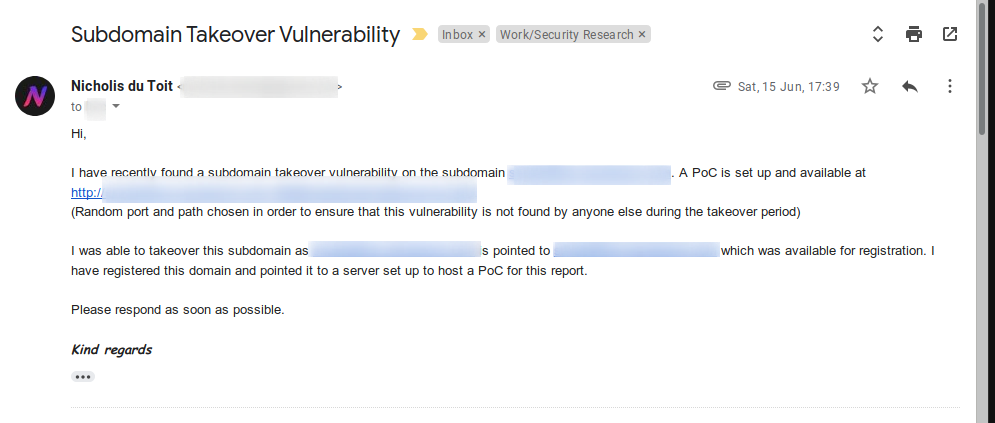
Task: Open the blurred http PoC link
Action: coord(273,192)
